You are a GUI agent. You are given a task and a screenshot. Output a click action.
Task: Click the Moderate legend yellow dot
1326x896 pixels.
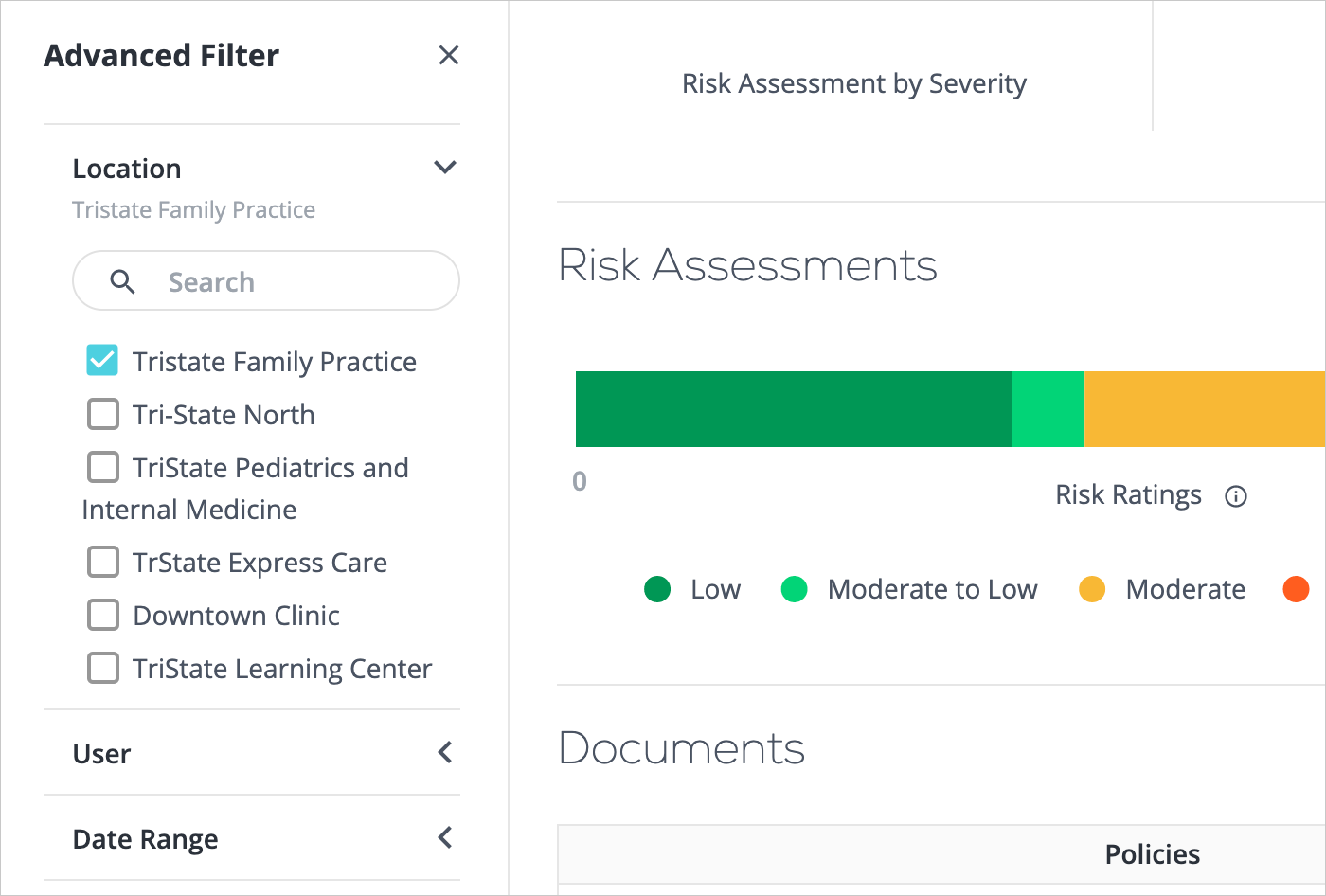click(1091, 589)
